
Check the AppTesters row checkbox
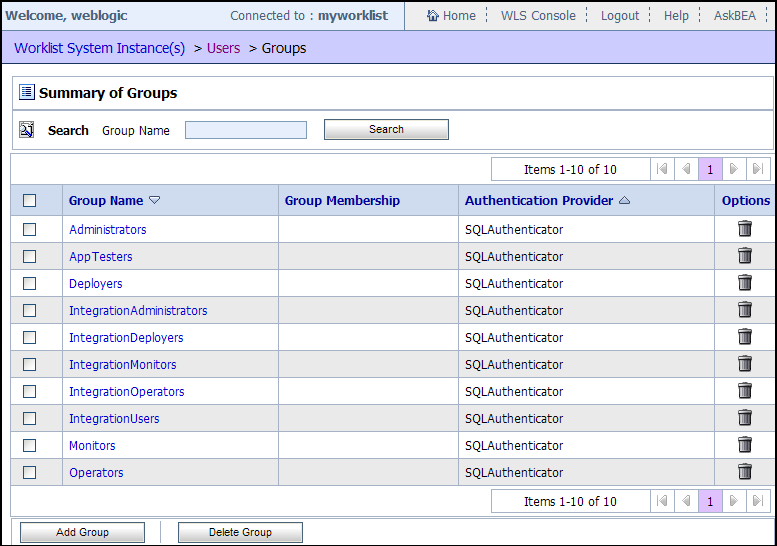(30, 257)
